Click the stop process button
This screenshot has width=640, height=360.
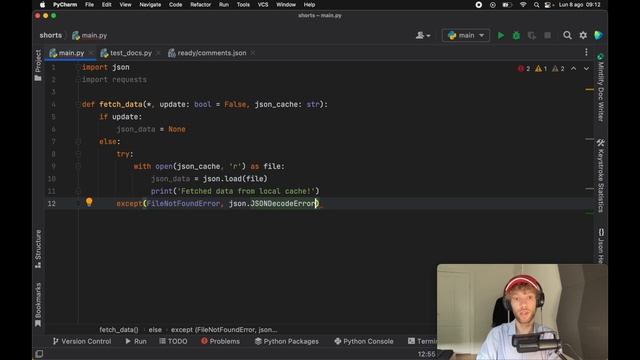click(547, 36)
